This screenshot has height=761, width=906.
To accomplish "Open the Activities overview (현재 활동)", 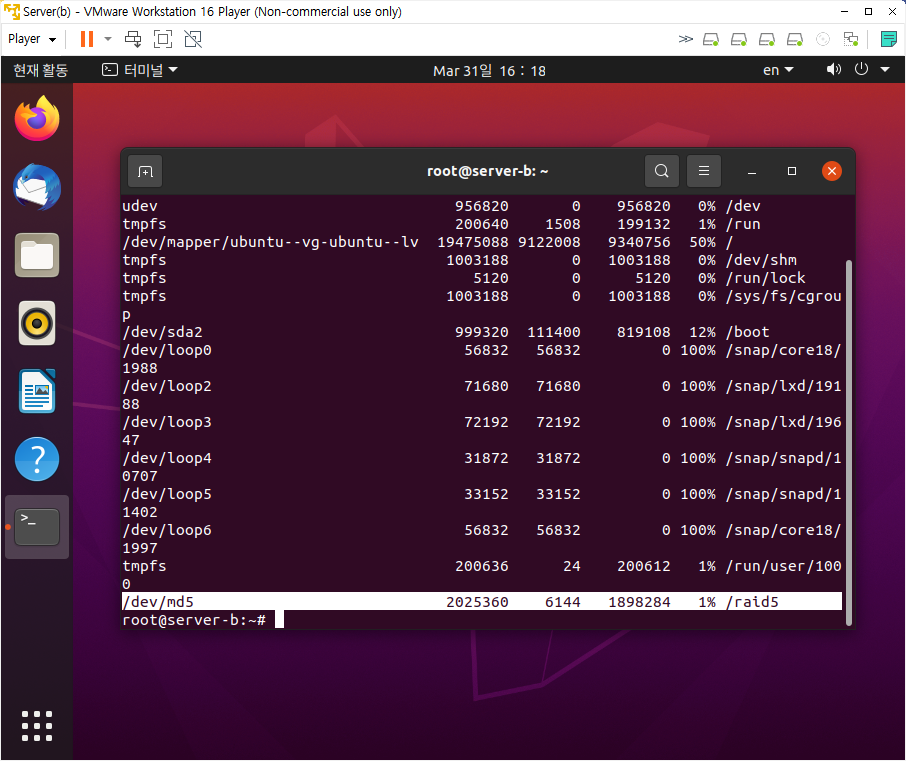I will click(40, 70).
